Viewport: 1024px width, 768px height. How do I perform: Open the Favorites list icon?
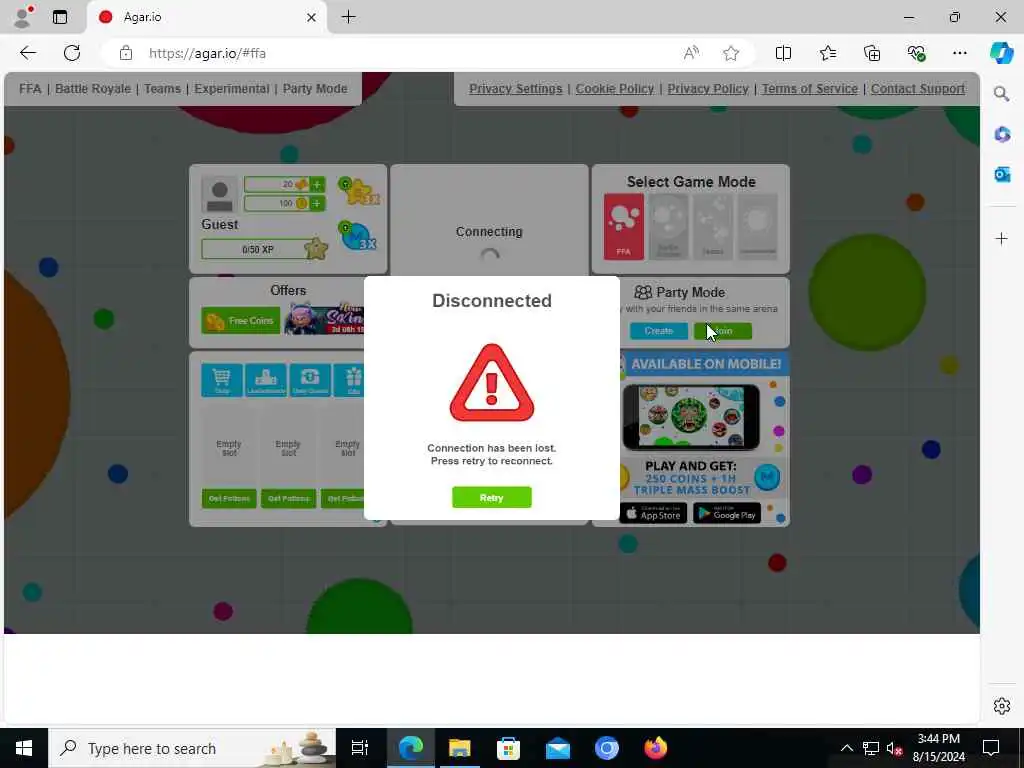(827, 54)
